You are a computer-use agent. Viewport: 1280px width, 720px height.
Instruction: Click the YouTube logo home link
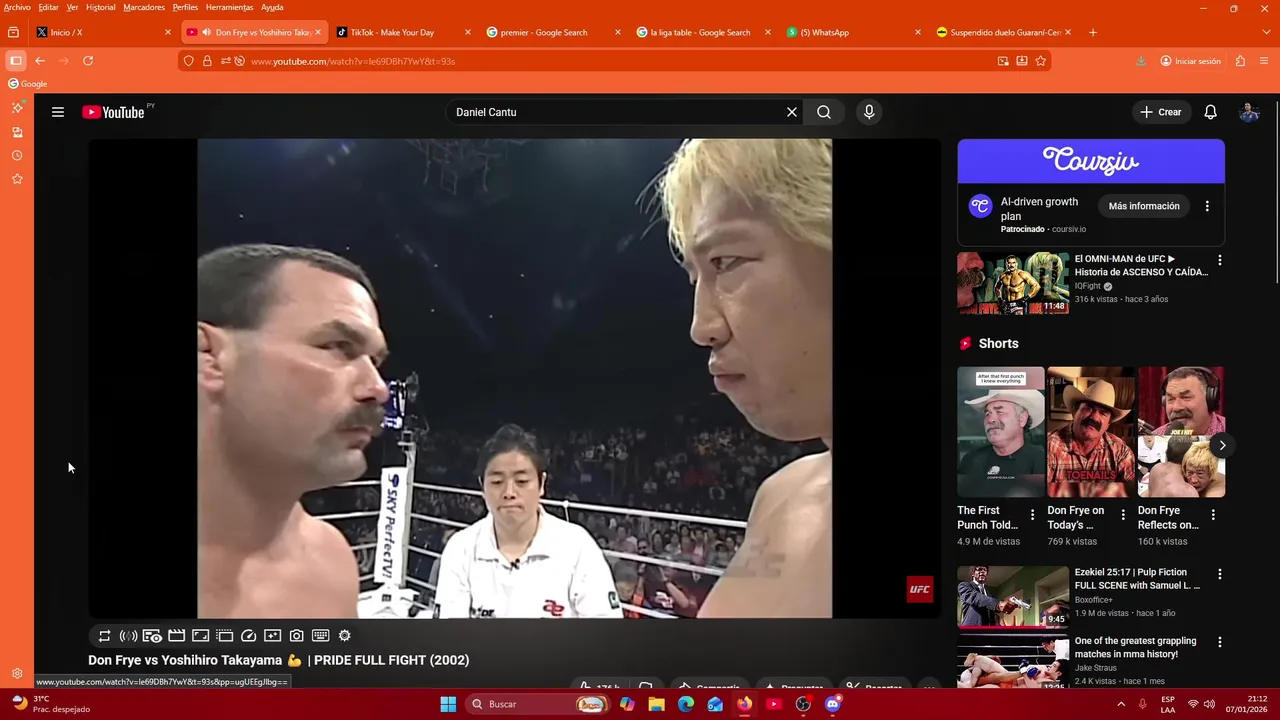tap(113, 112)
